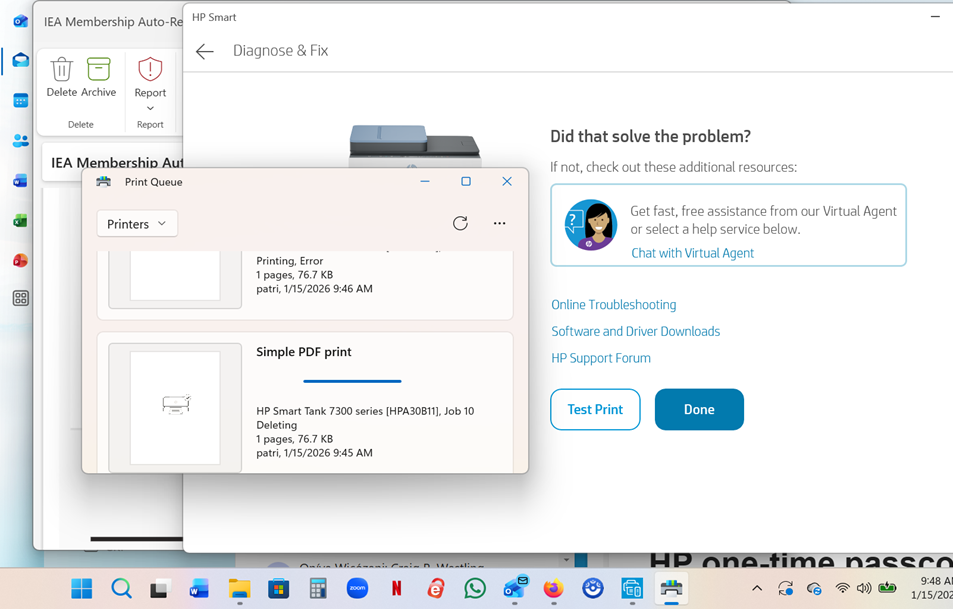Open Calculator from the taskbar
This screenshot has width=953, height=609.
click(318, 588)
